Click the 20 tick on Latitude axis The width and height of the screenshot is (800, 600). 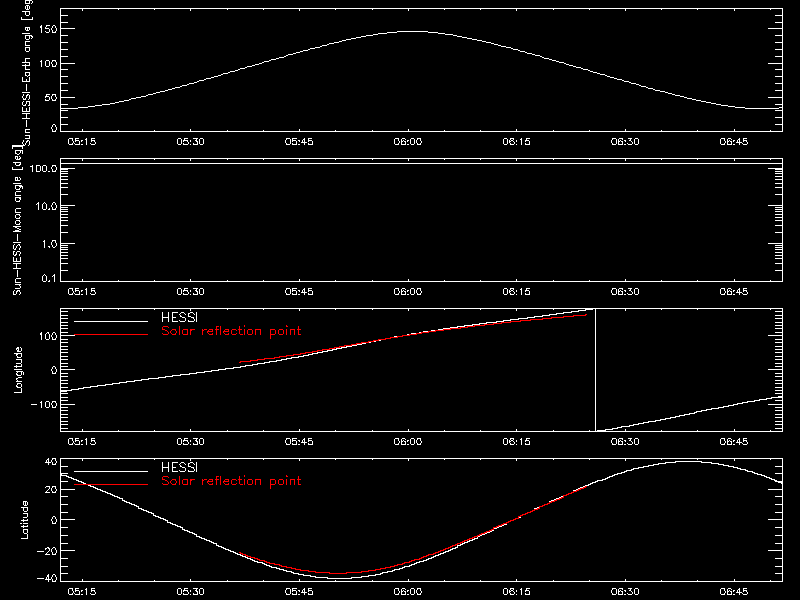51,489
